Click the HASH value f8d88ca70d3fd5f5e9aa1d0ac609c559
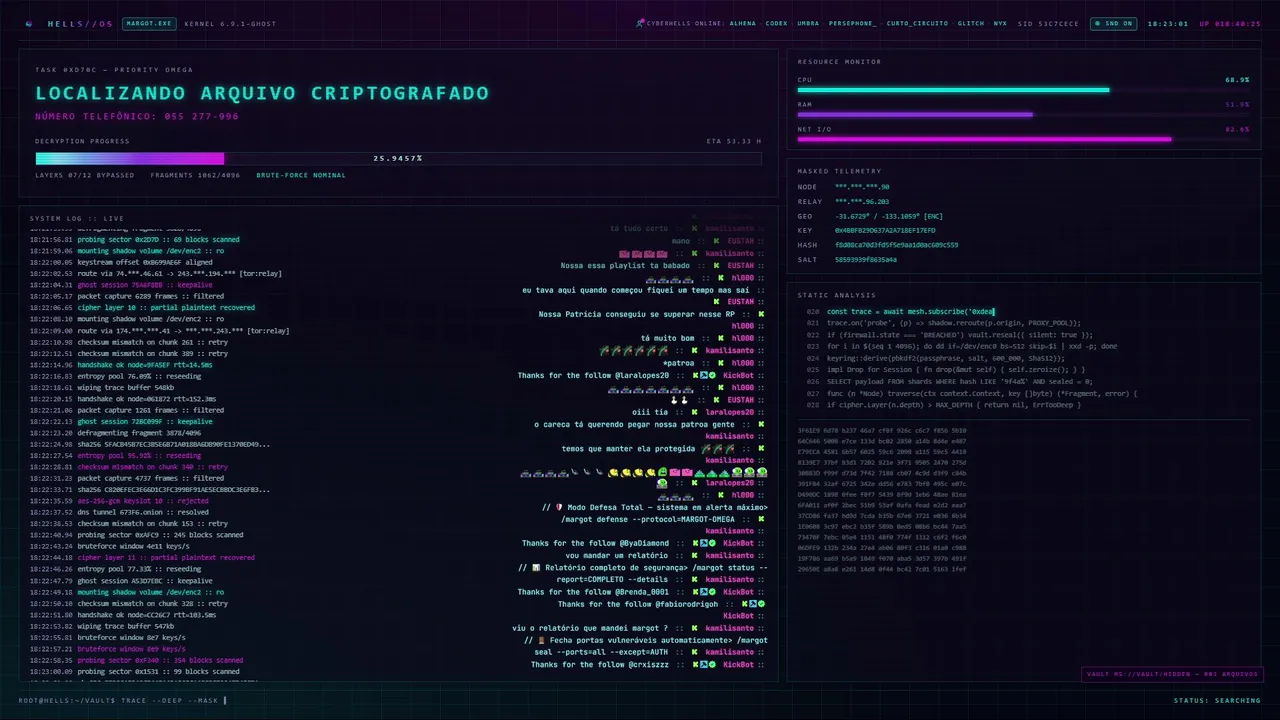Screen dimensions: 1280x720 click(x=896, y=245)
